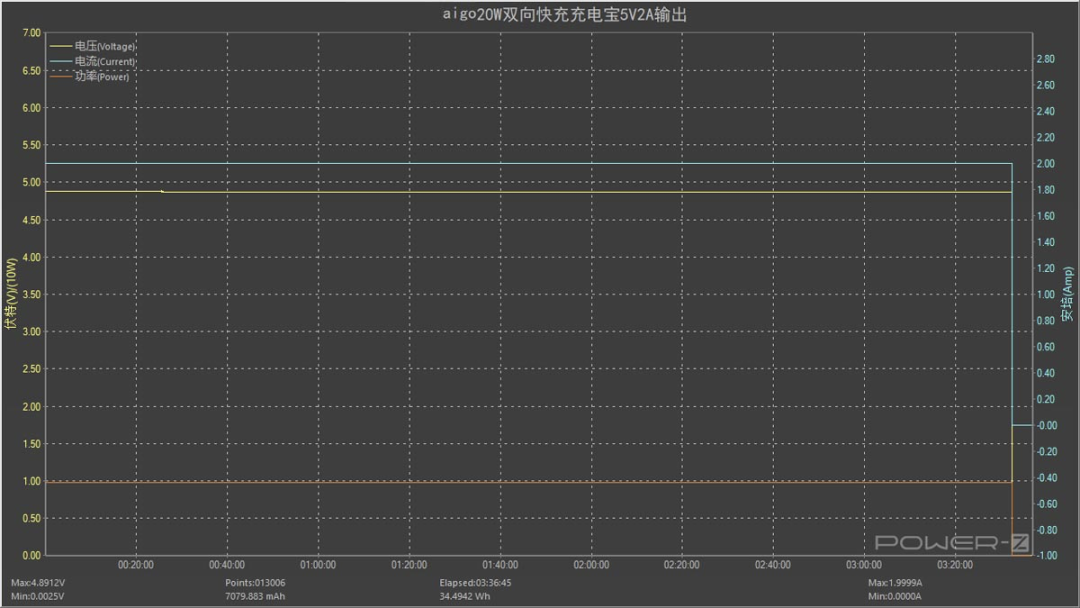Click the -0.80 tick on Amp axis
Viewport: 1080px width, 608px height.
click(x=1046, y=530)
